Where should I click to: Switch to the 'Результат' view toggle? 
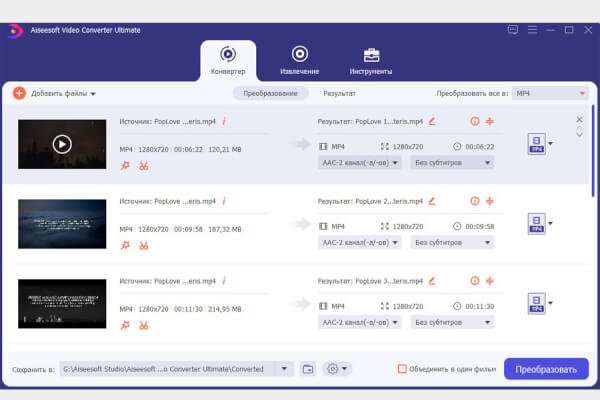pyautogui.click(x=339, y=93)
